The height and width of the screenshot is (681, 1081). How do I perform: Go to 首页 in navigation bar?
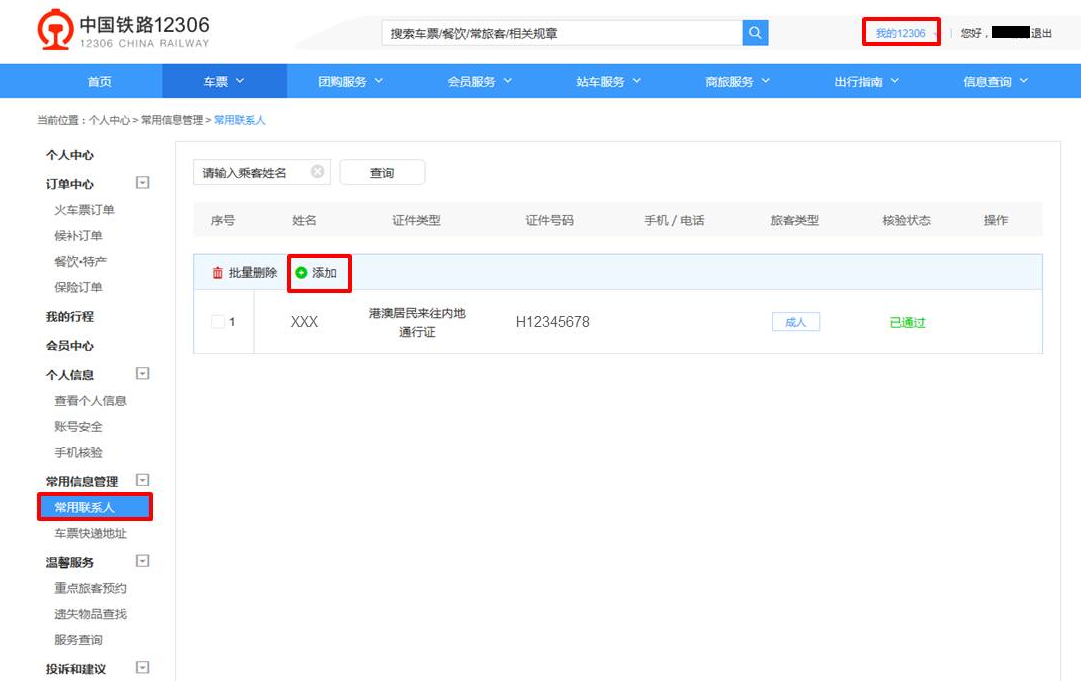point(100,82)
